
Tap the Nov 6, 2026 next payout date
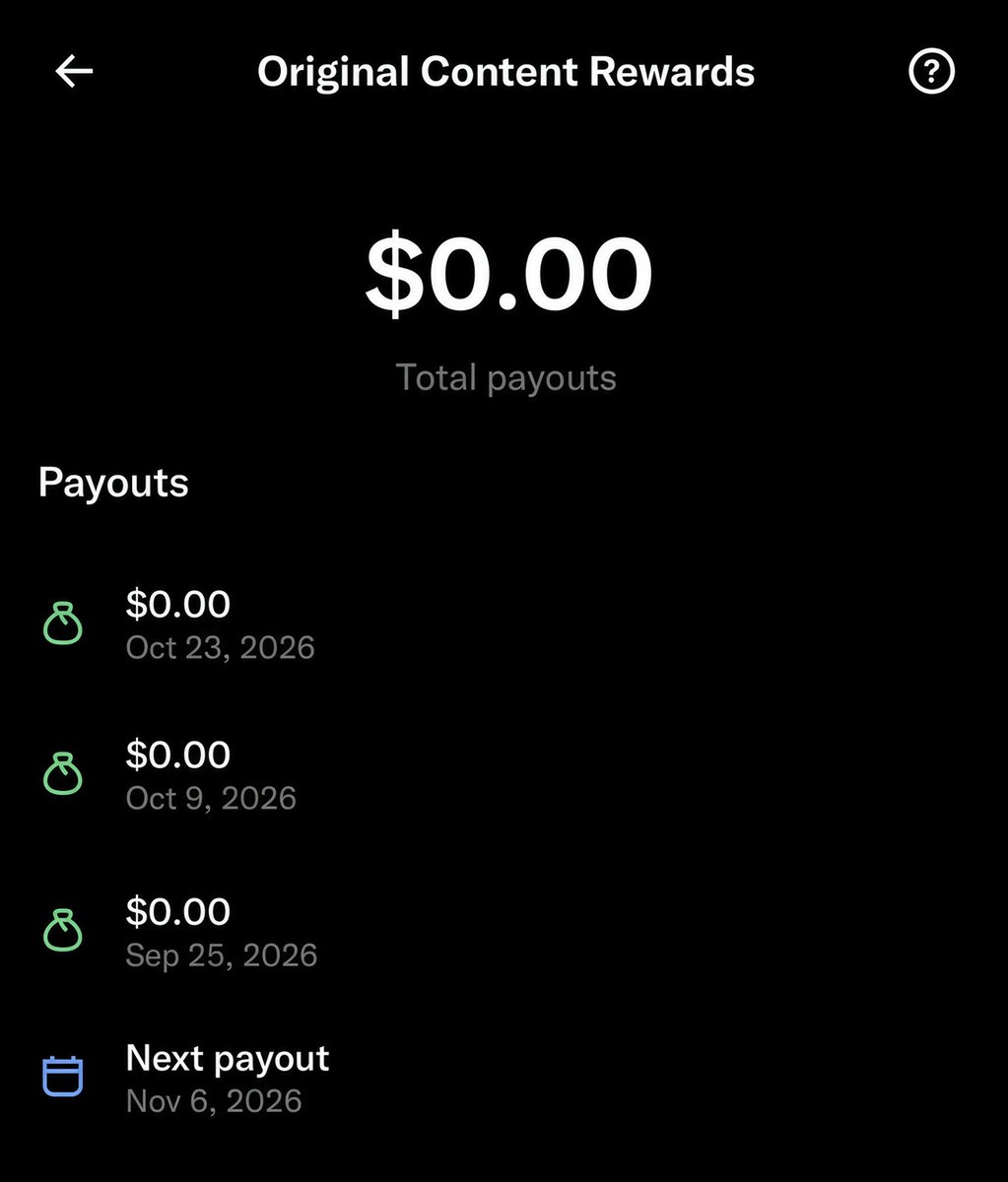(214, 1100)
